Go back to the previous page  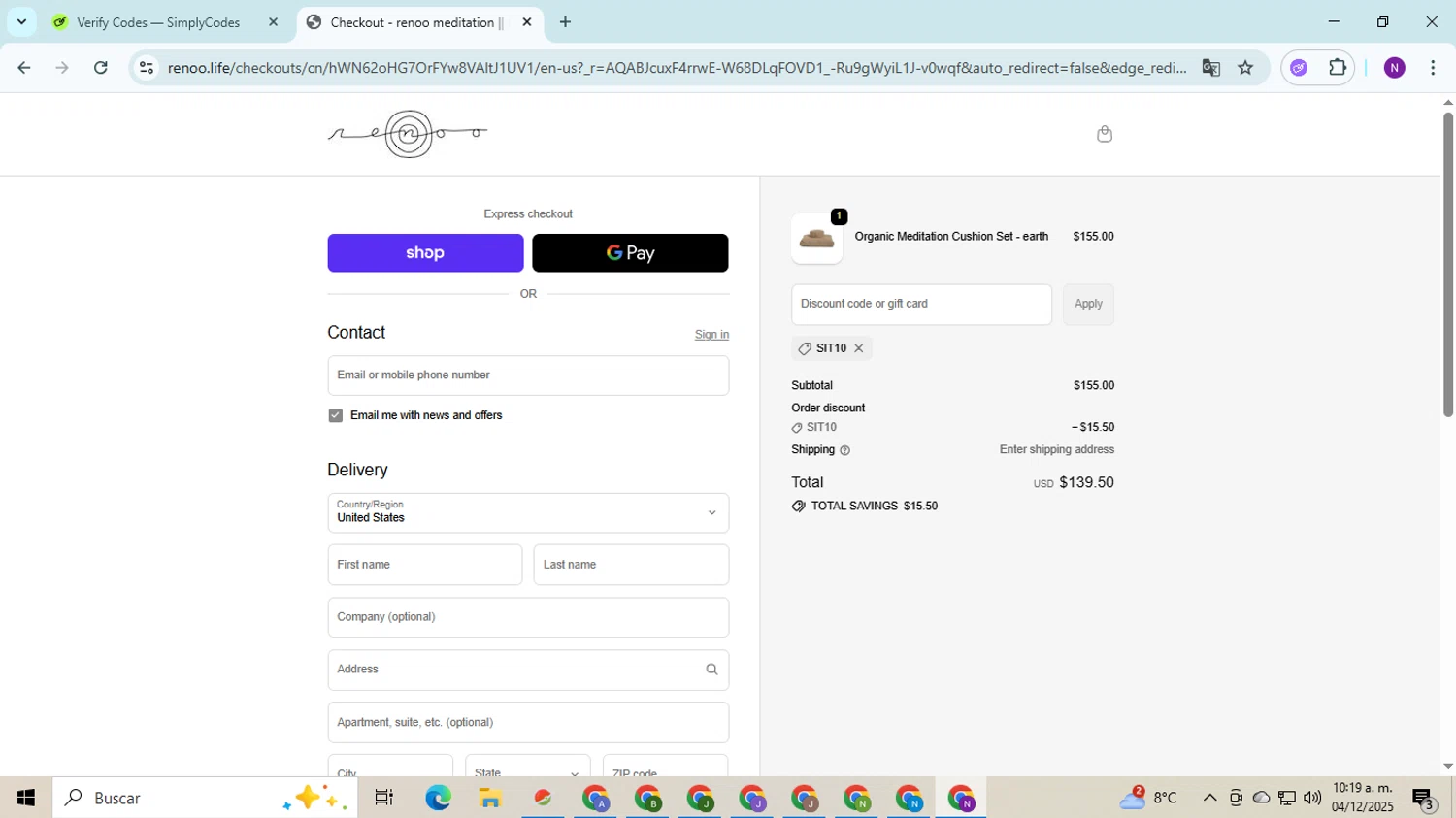pyautogui.click(x=24, y=68)
